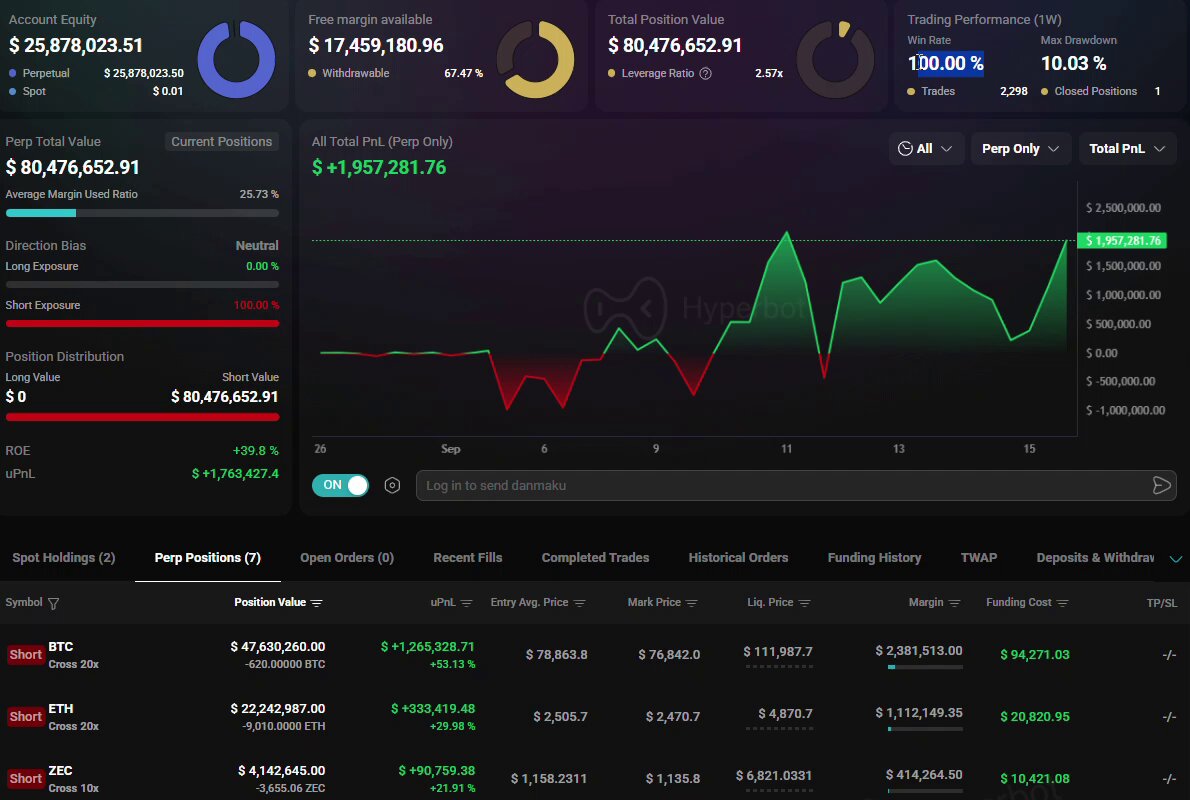Expand the Total PnL dropdown

[1127, 149]
